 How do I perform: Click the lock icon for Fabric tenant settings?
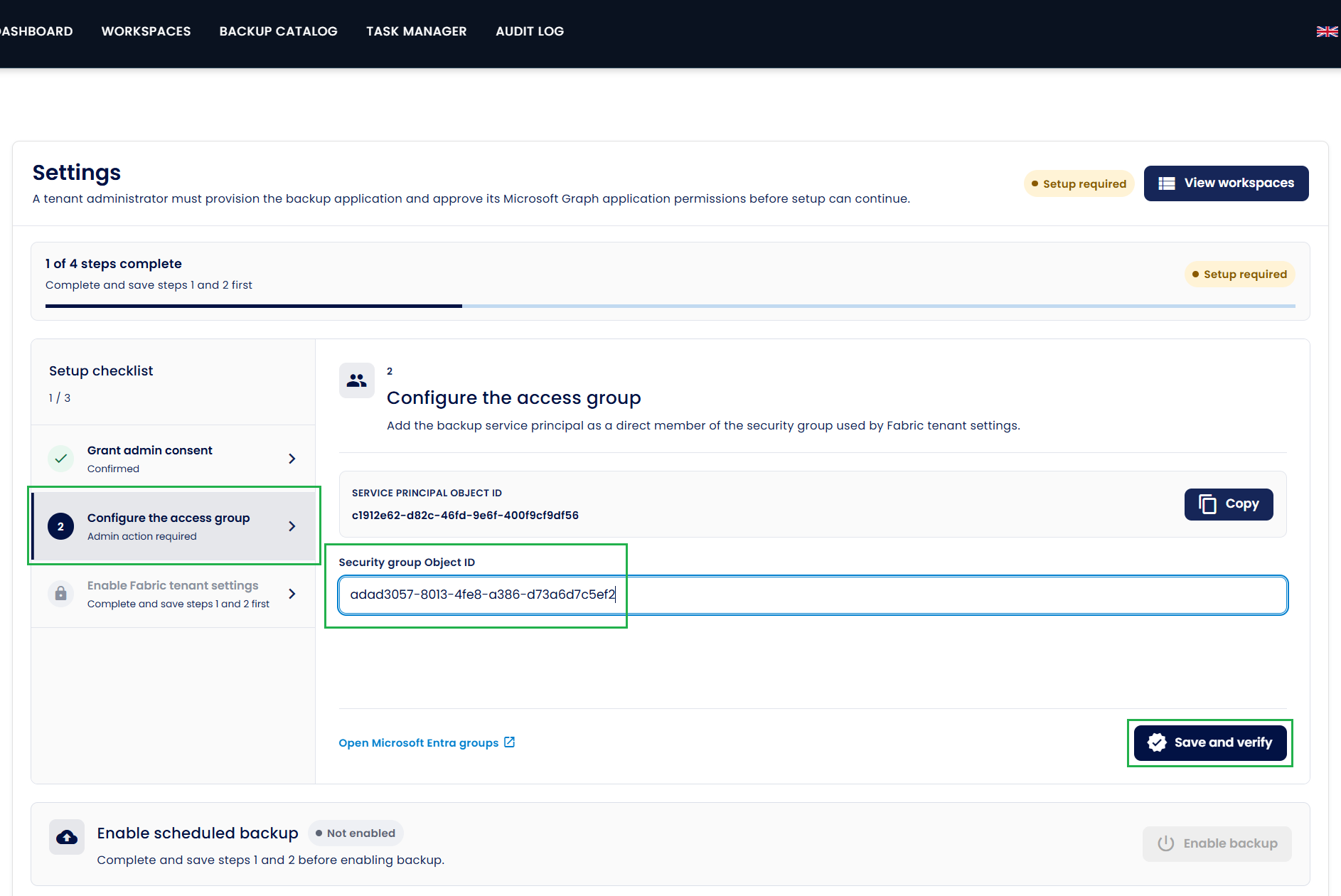click(61, 594)
